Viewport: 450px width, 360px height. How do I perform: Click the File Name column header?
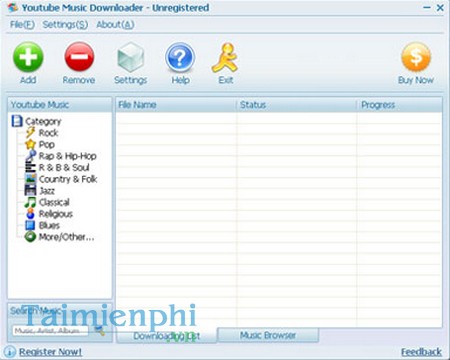176,105
